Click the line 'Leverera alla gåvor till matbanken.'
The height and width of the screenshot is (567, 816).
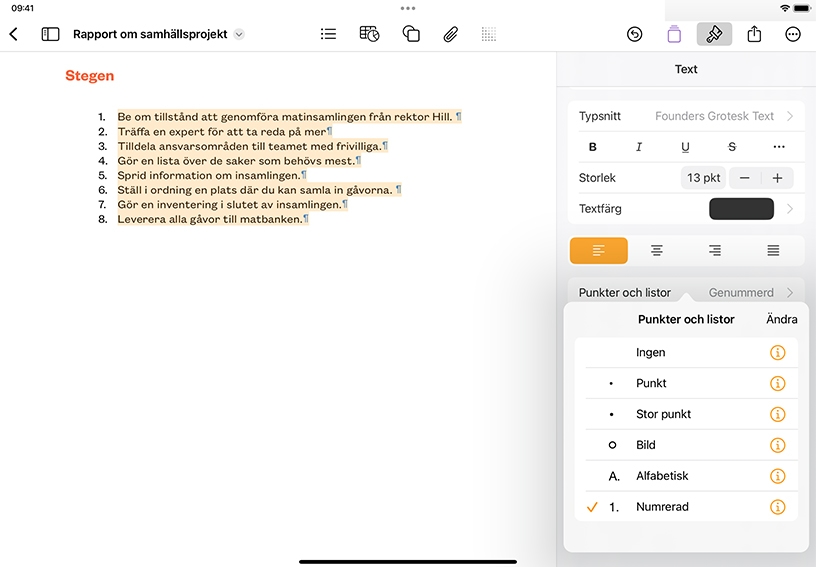[210, 219]
